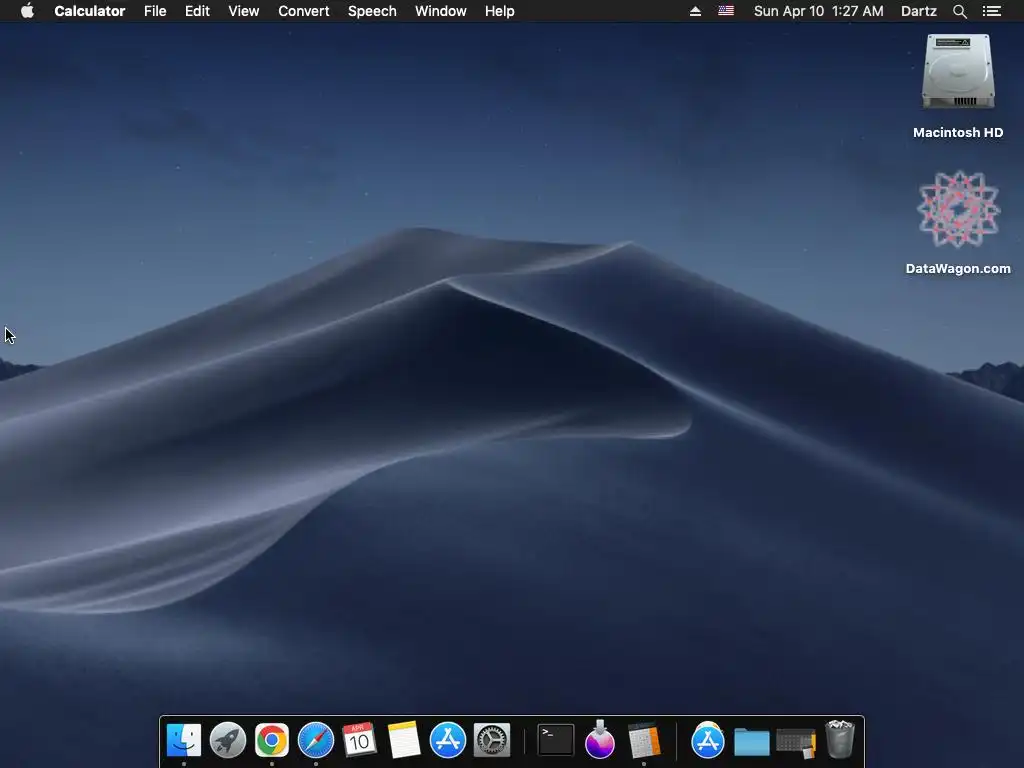This screenshot has width=1024, height=768.
Task: Click the date and time in menu bar
Action: tap(818, 11)
